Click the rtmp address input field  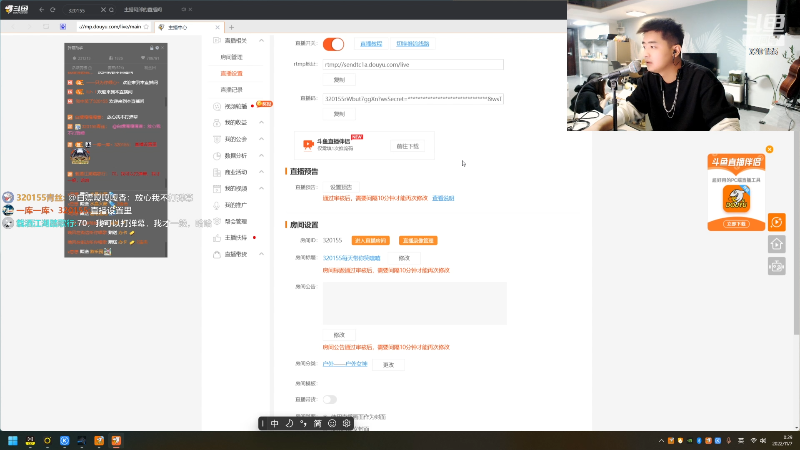coord(413,65)
